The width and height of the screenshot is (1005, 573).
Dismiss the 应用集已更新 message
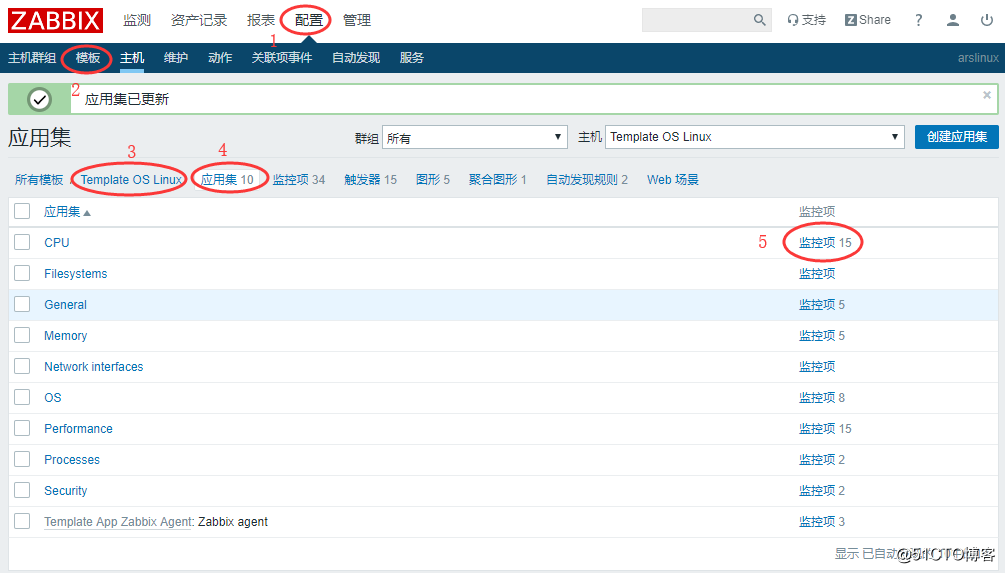(987, 95)
